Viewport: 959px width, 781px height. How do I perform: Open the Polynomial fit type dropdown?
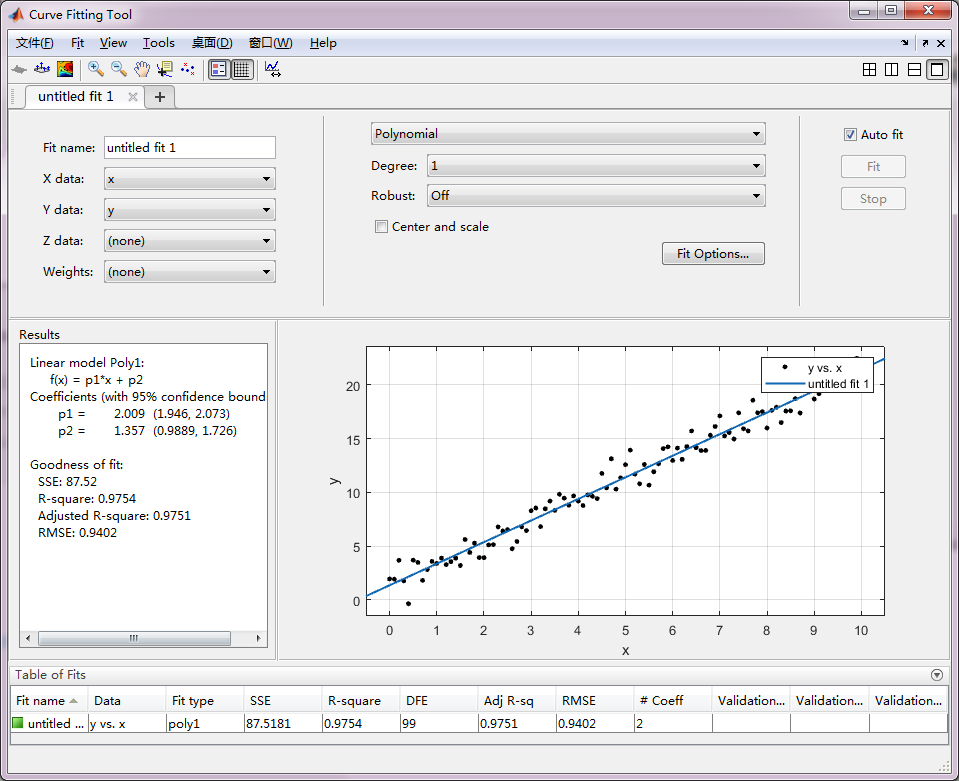coord(568,134)
